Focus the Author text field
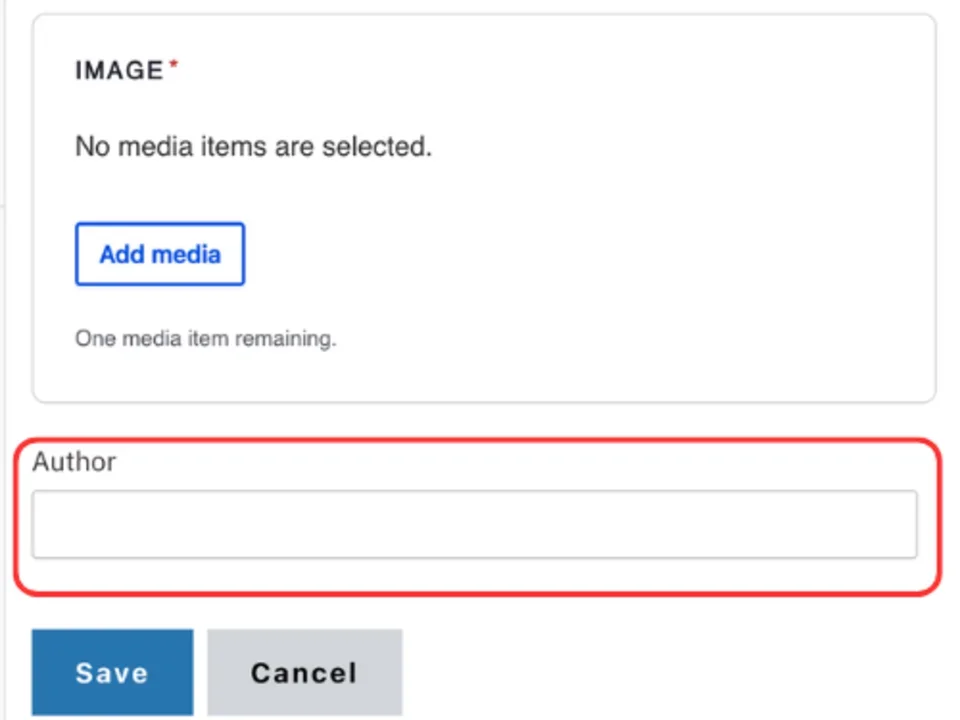This screenshot has height=720, width=960. (x=474, y=524)
